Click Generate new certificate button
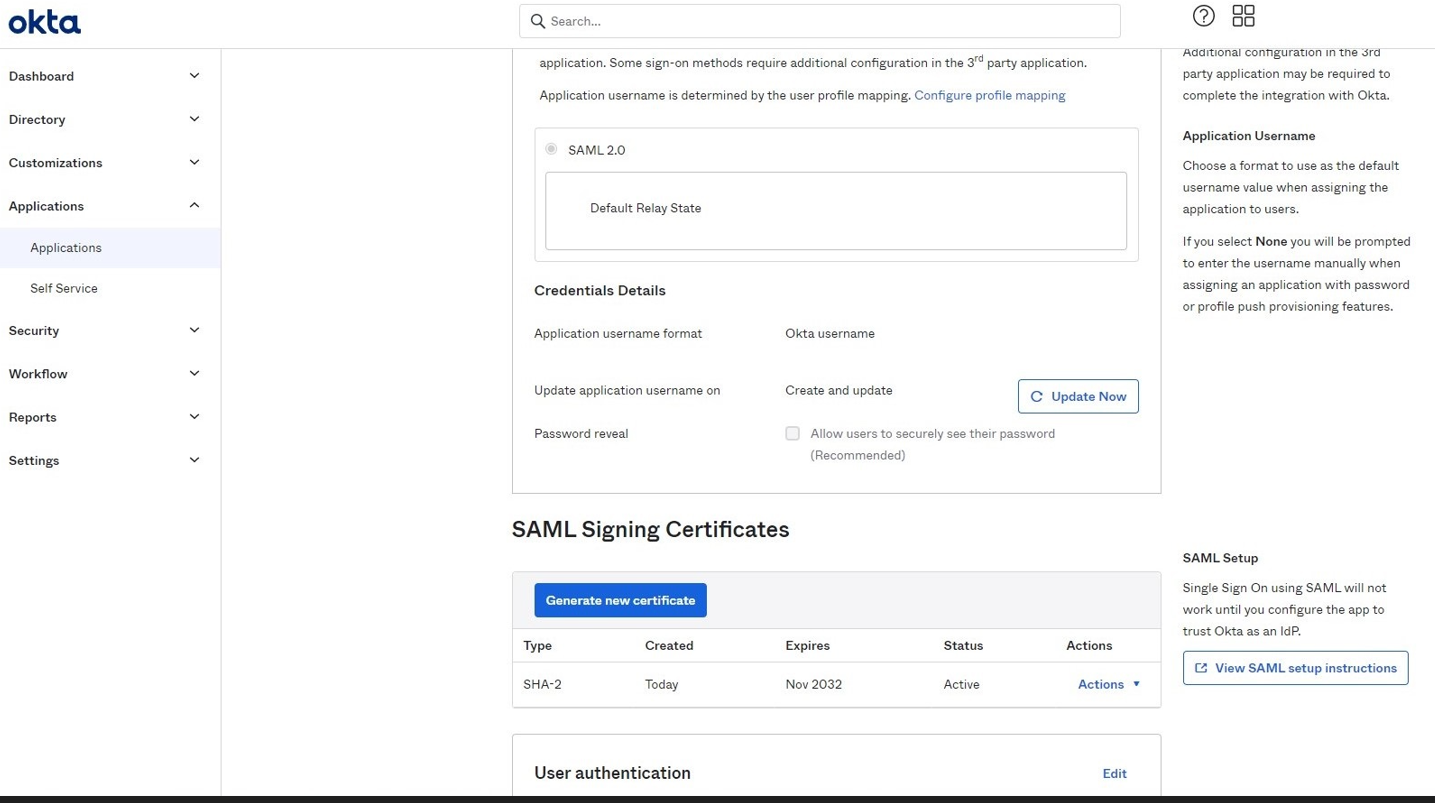 click(620, 600)
